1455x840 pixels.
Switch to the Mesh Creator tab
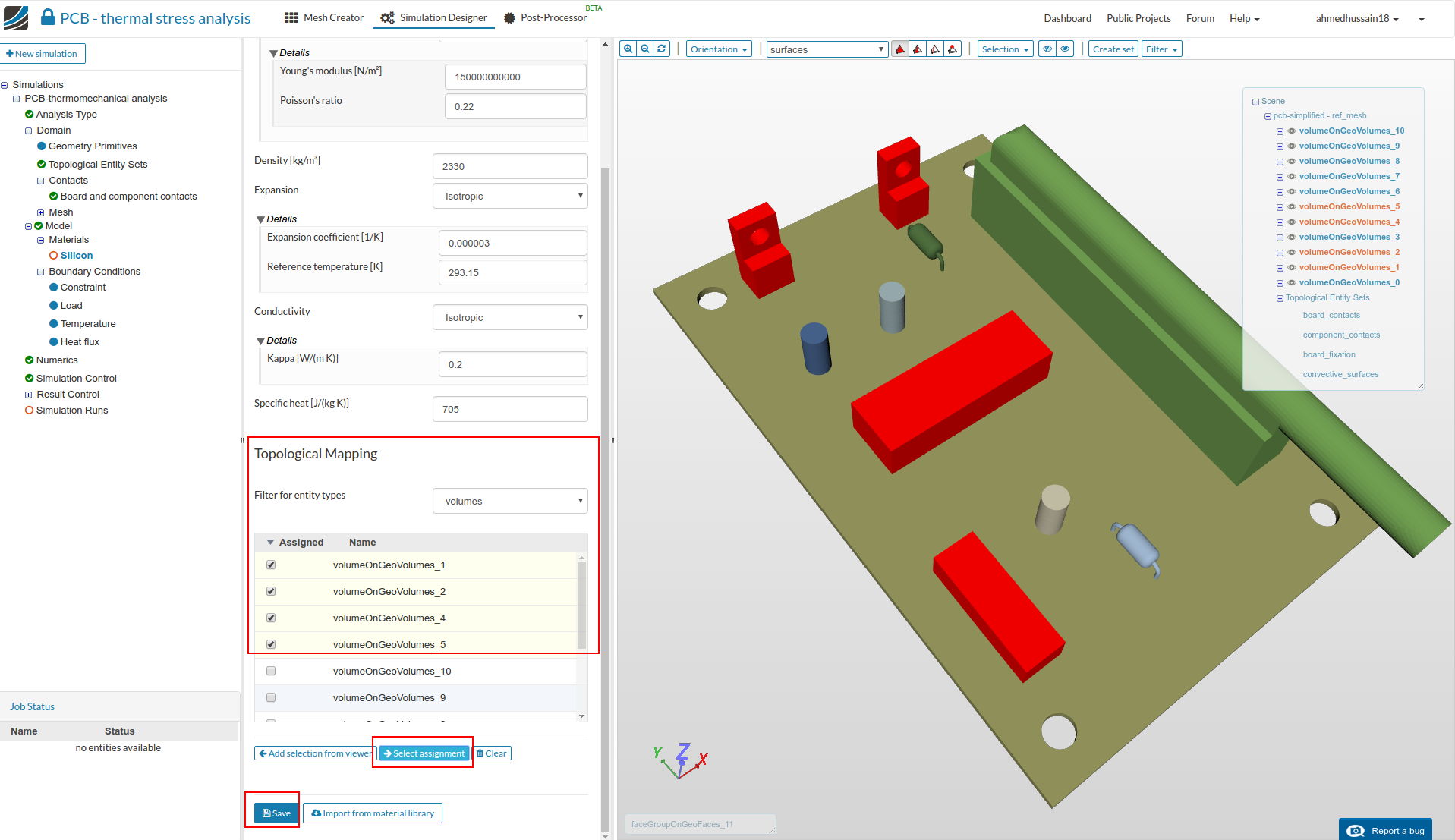tap(324, 18)
